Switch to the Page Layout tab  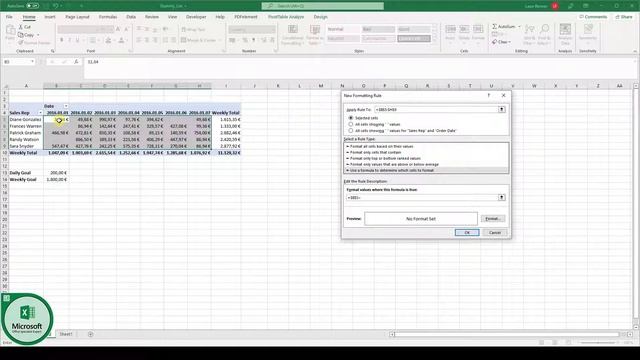click(x=77, y=17)
